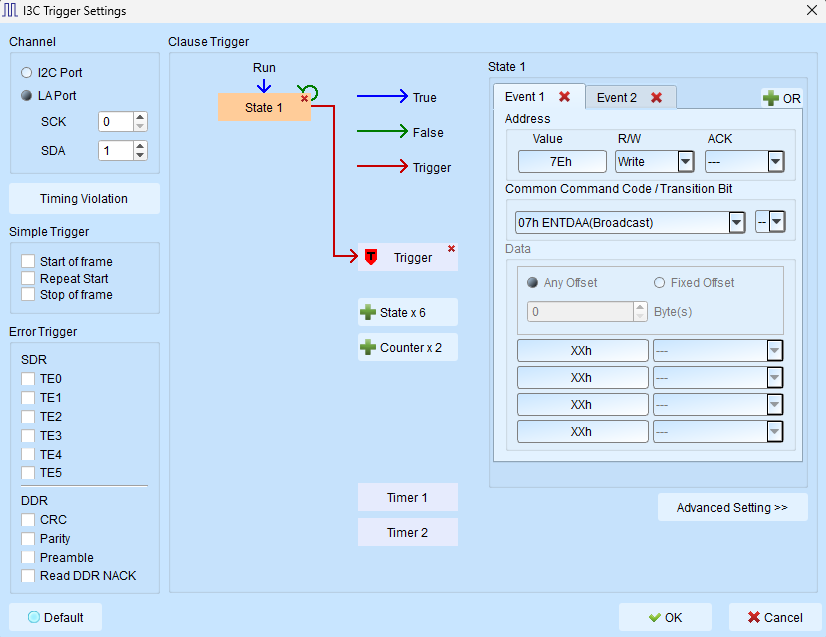Screen dimensions: 826x637
Task: Click the Address Value field showing 7Eh
Action: pos(562,162)
